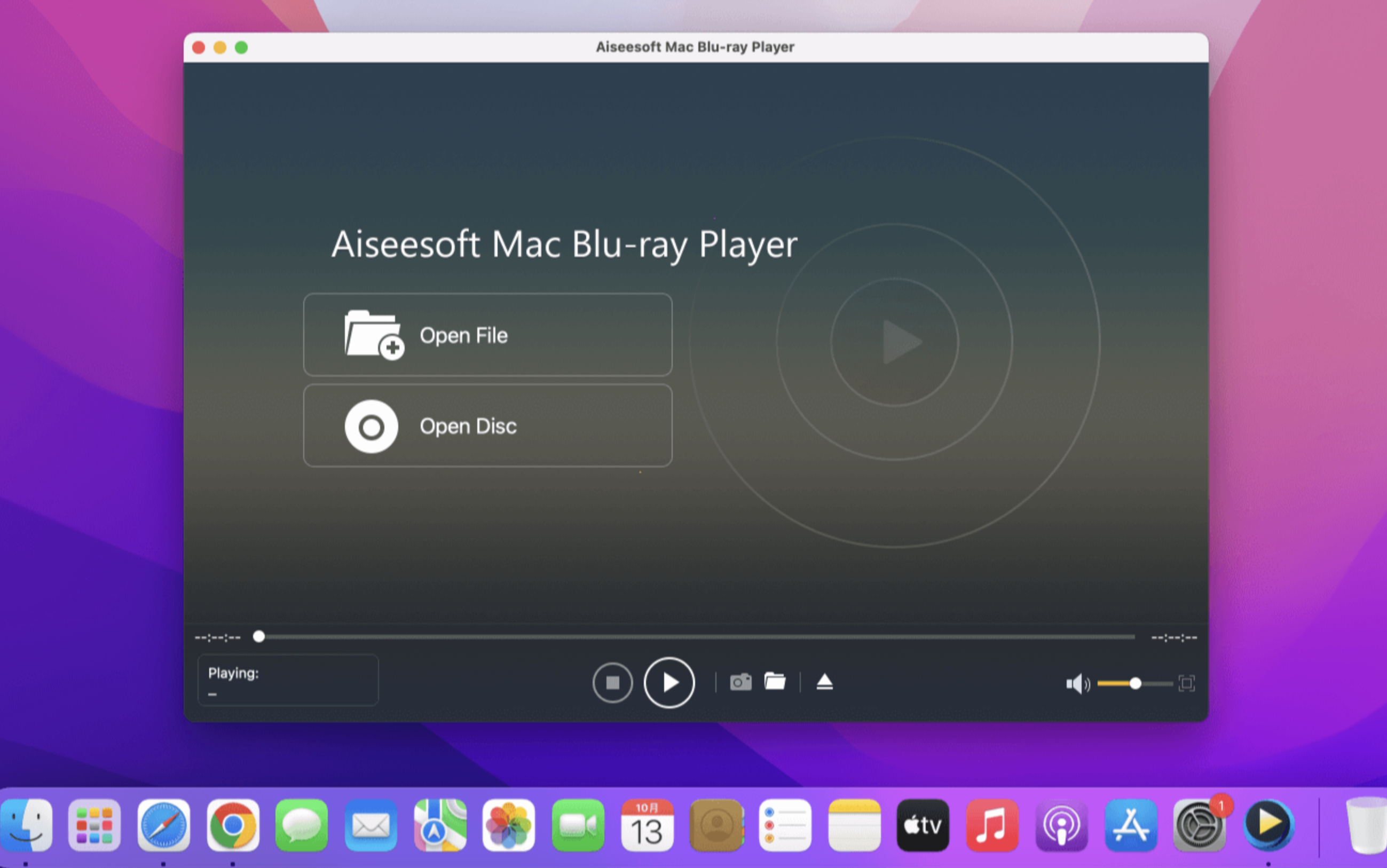Open Trash from the Dock
Image resolution: width=1387 pixels, height=868 pixels.
pyautogui.click(x=1367, y=825)
